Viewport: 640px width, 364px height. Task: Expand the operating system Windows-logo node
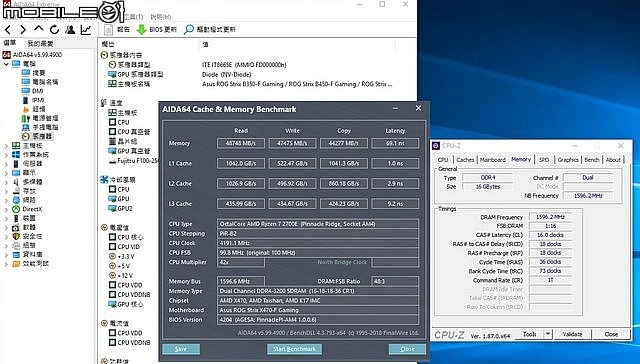click(6, 155)
